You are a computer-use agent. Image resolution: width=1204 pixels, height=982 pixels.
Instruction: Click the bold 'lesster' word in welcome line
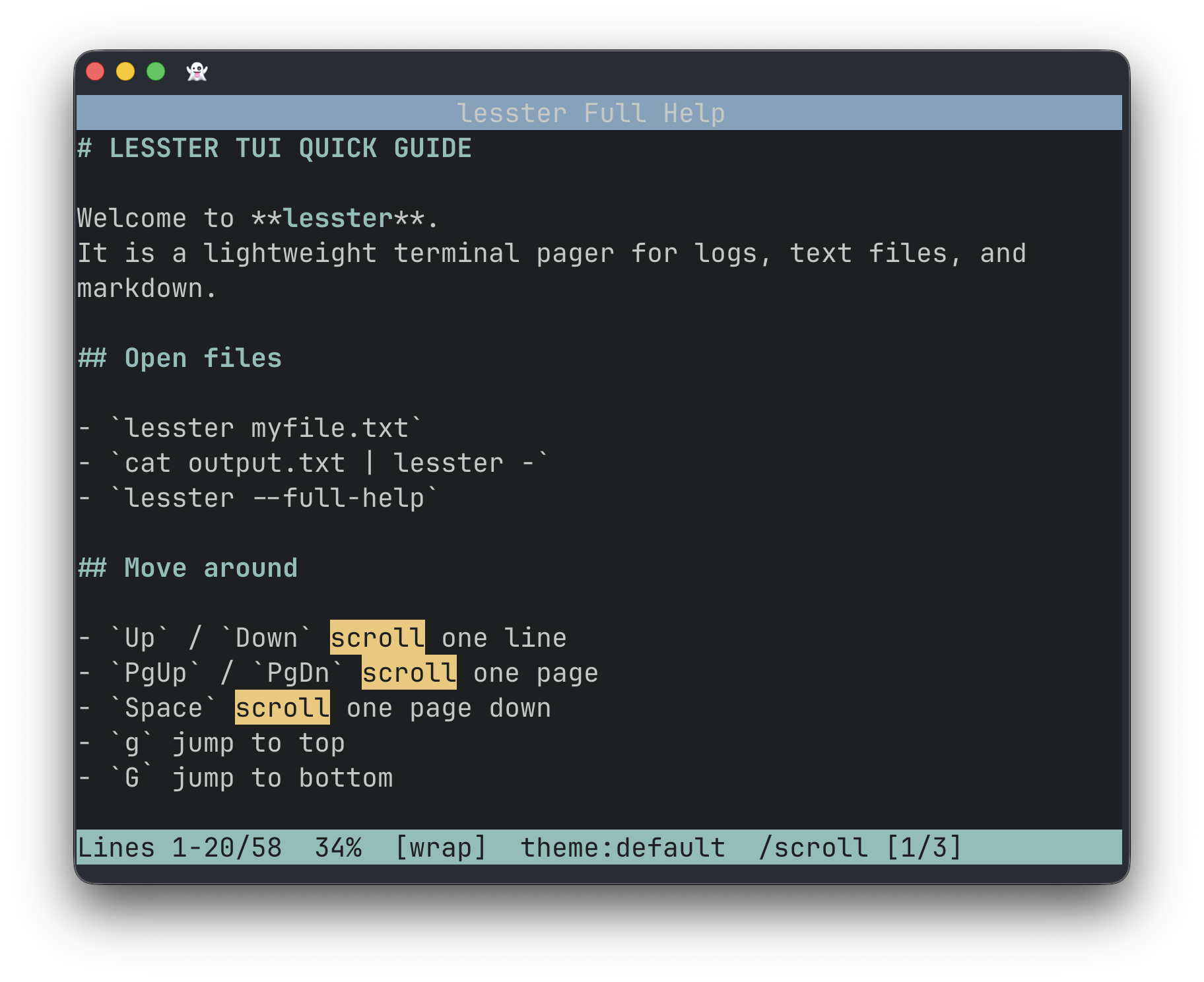338,218
